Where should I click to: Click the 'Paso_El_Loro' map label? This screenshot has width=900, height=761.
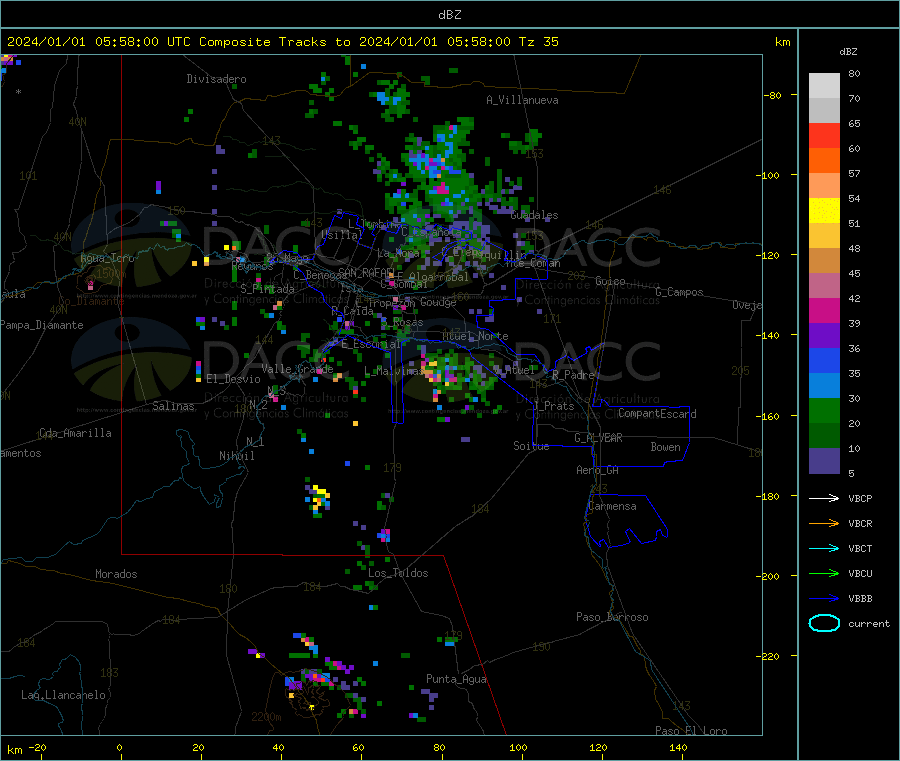691,731
